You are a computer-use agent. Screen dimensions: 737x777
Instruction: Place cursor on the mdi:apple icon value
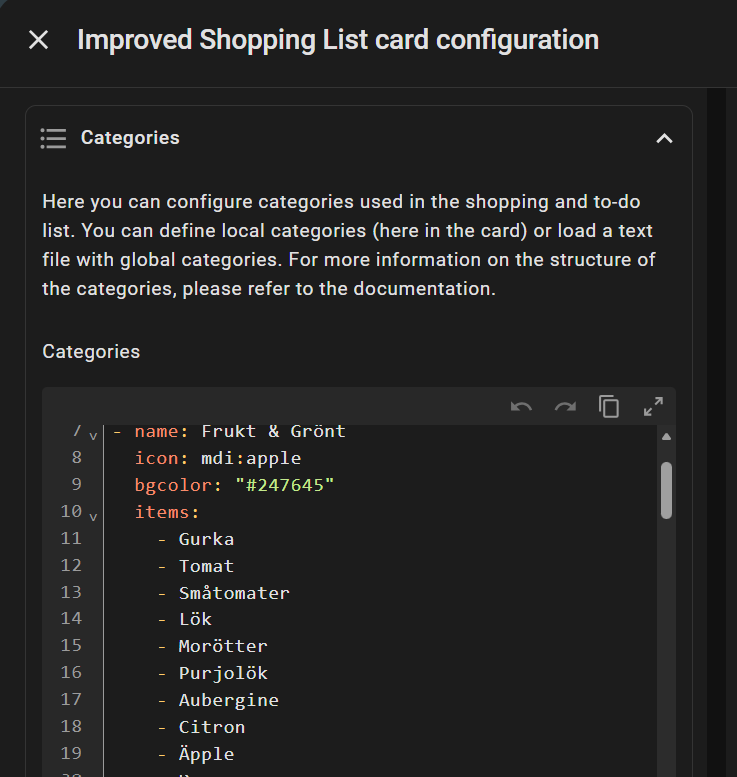click(251, 458)
